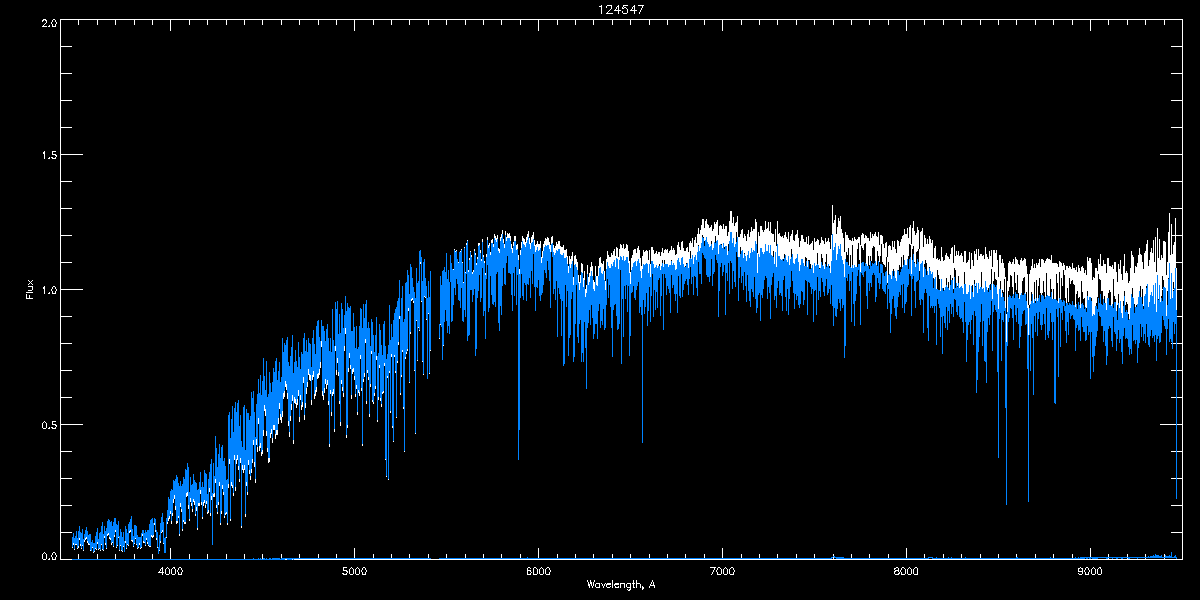
Task: Click the 1.0 y-axis tick label
Action: [48, 290]
